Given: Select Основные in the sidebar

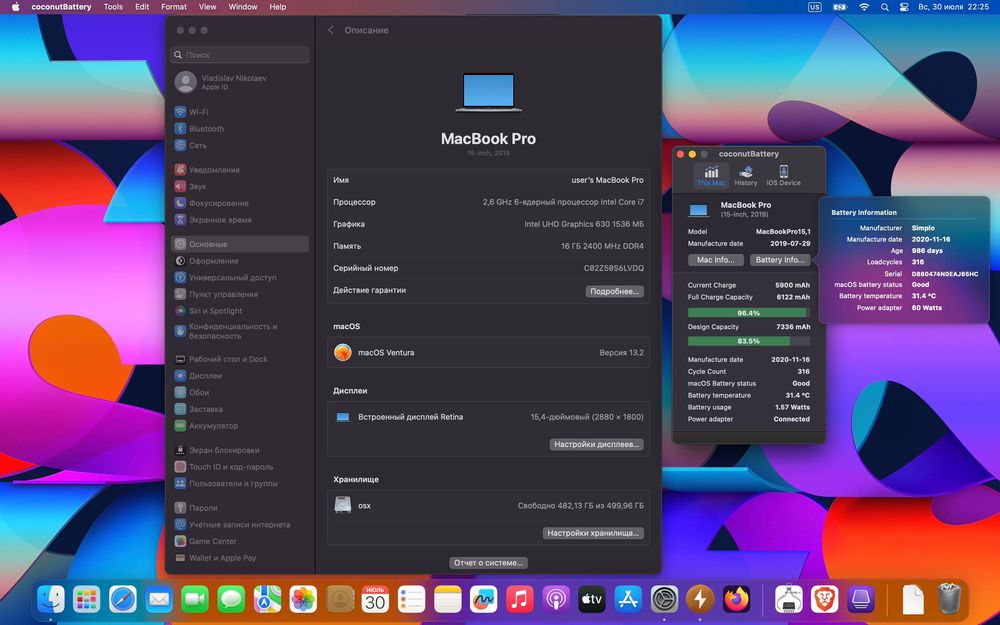Looking at the screenshot, I should click(240, 244).
